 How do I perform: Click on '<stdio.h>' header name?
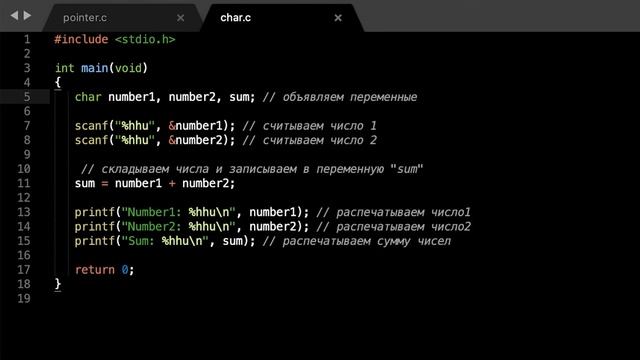click(x=145, y=40)
